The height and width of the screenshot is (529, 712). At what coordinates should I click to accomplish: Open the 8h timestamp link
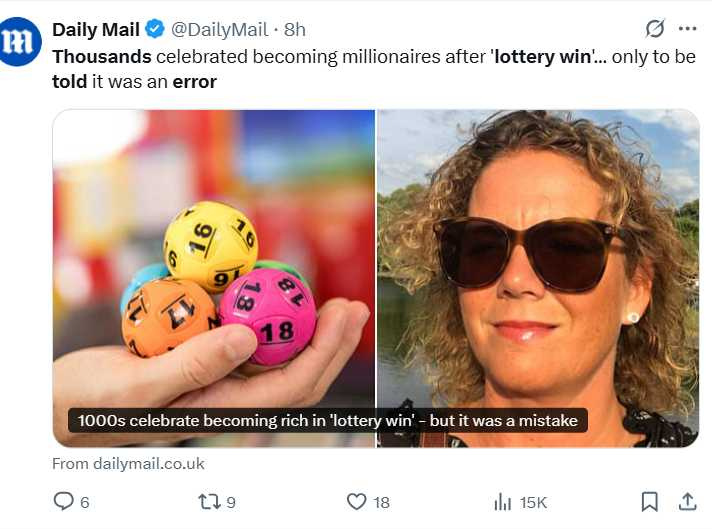(x=295, y=29)
